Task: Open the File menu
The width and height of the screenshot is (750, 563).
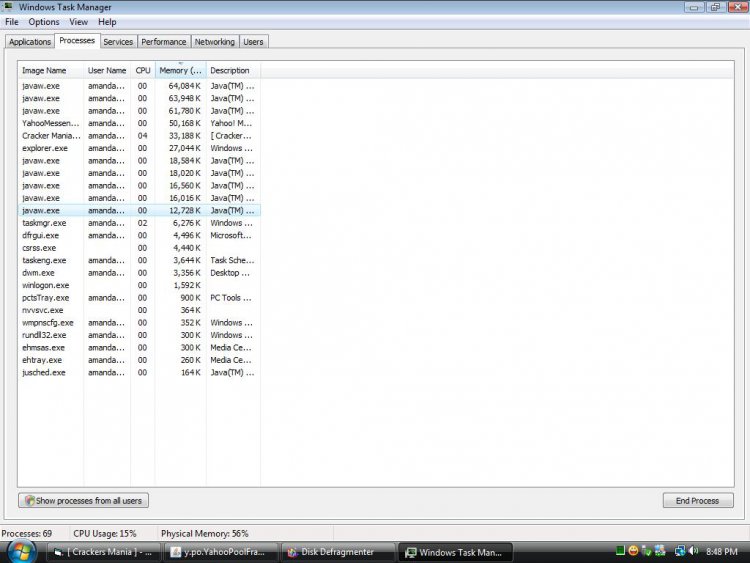Action: (11, 22)
